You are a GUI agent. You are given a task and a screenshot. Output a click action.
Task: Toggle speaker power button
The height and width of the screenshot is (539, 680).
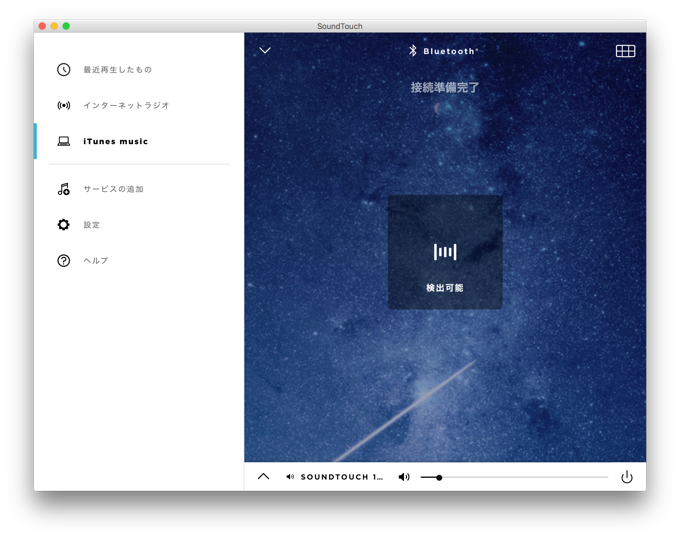point(627,477)
